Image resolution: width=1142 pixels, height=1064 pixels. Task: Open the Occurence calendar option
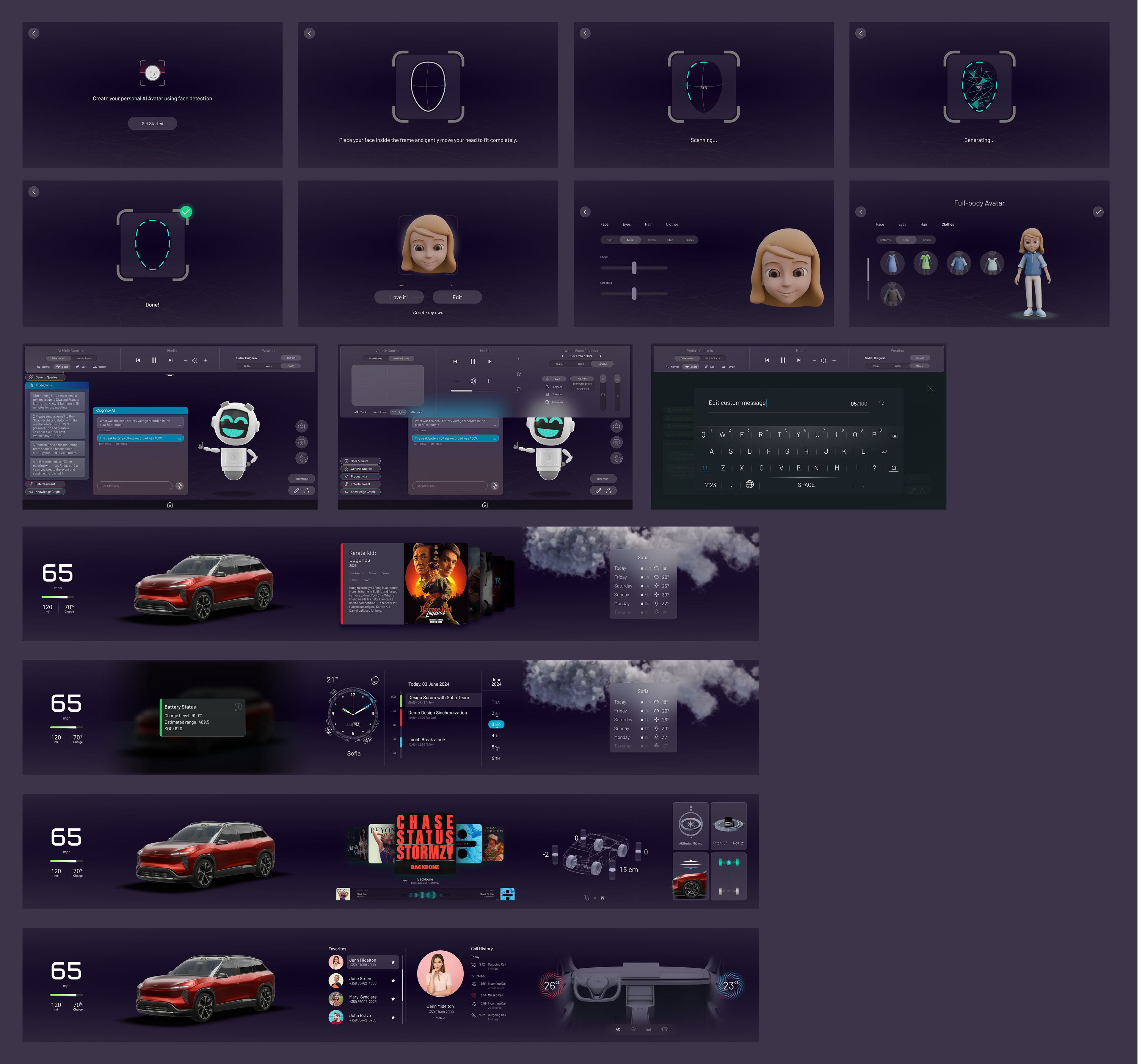pyautogui.click(x=555, y=402)
